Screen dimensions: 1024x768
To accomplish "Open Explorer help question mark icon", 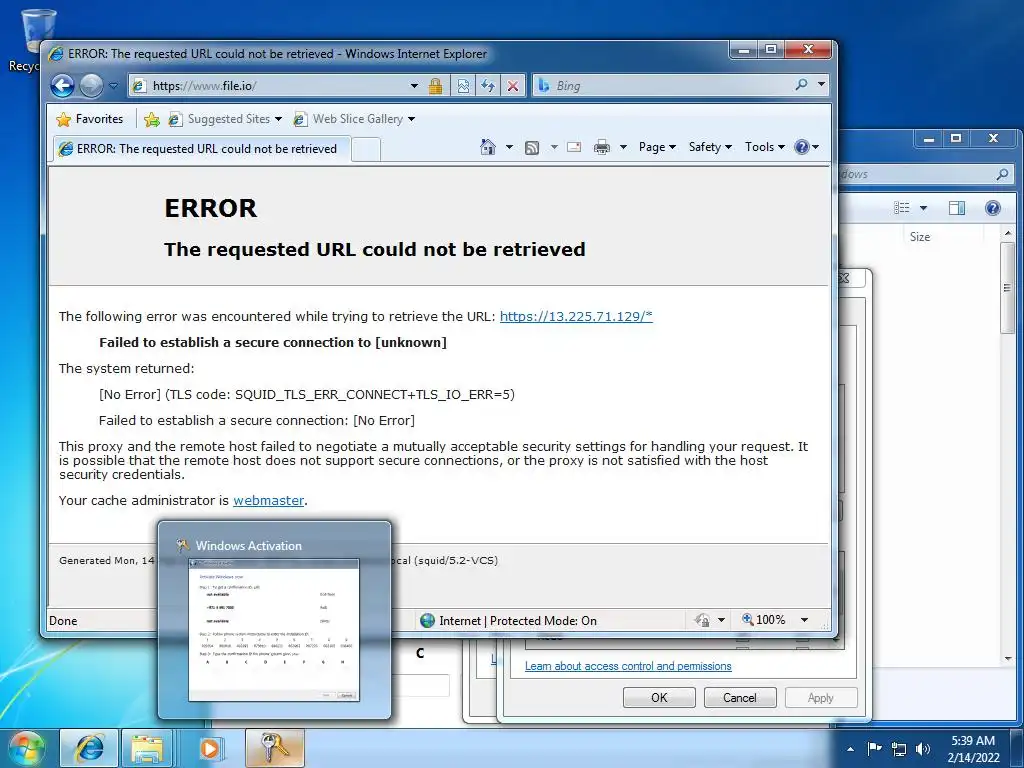I will tap(993, 208).
